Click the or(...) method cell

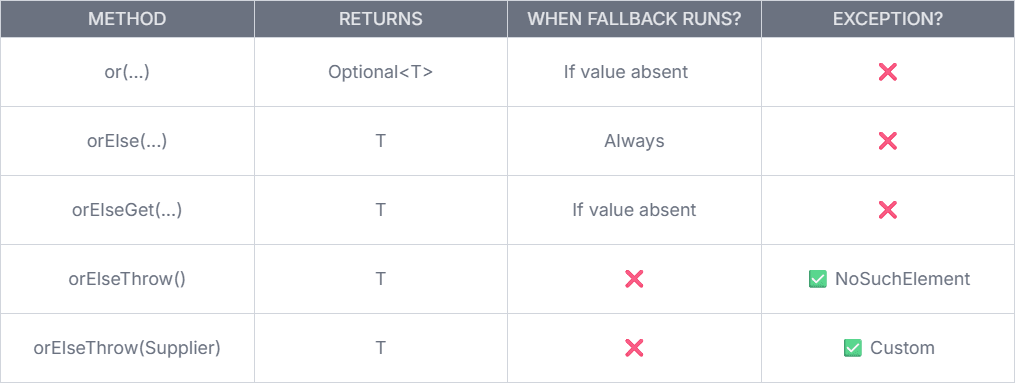[128, 72]
